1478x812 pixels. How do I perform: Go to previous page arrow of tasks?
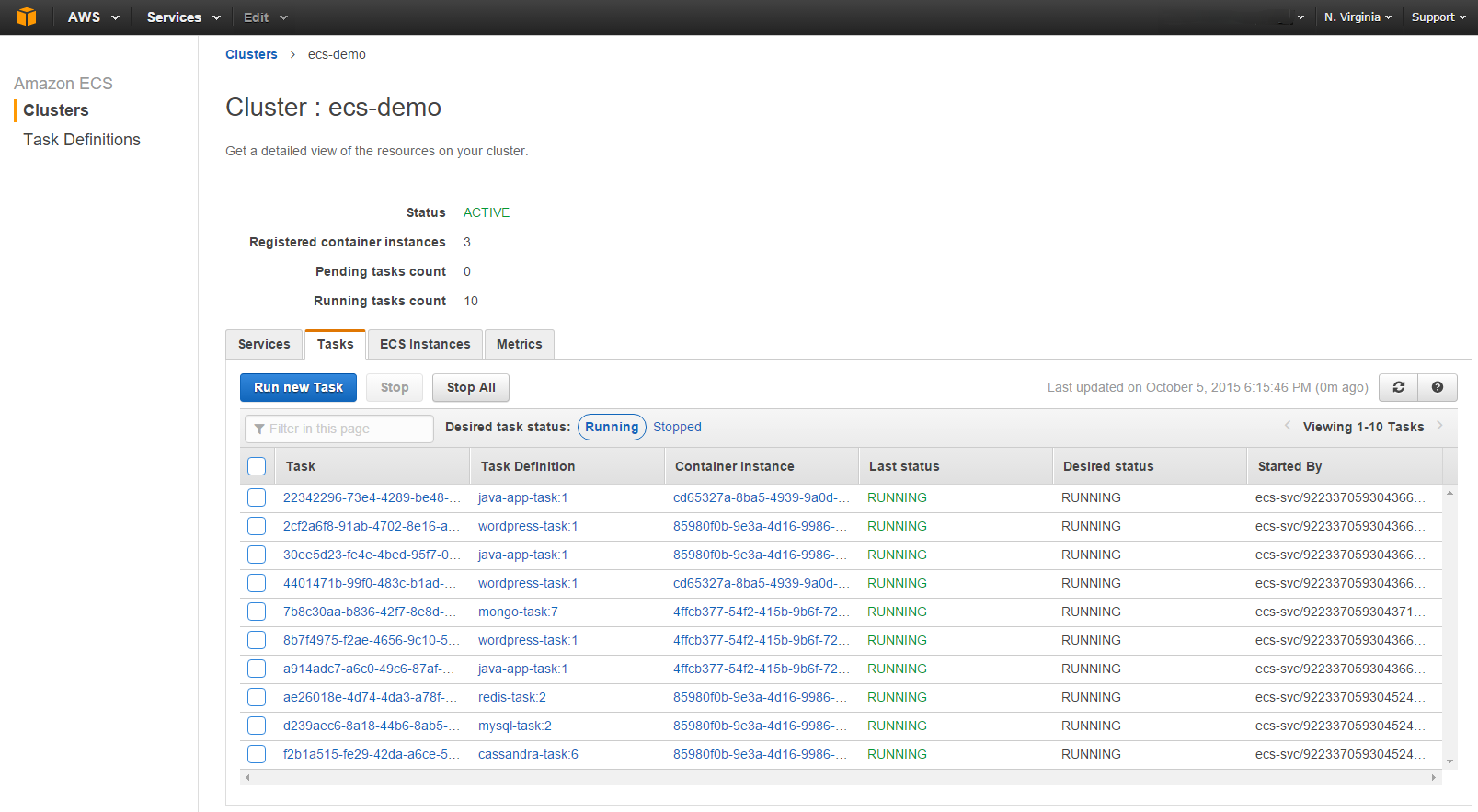pos(1288,426)
